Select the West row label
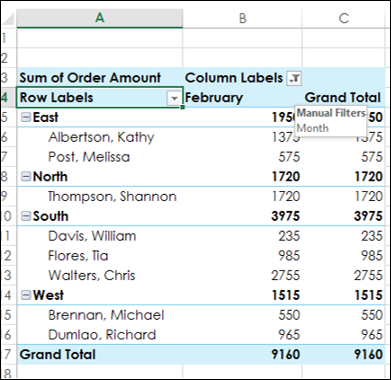This screenshot has height=380, width=391. tap(48, 295)
